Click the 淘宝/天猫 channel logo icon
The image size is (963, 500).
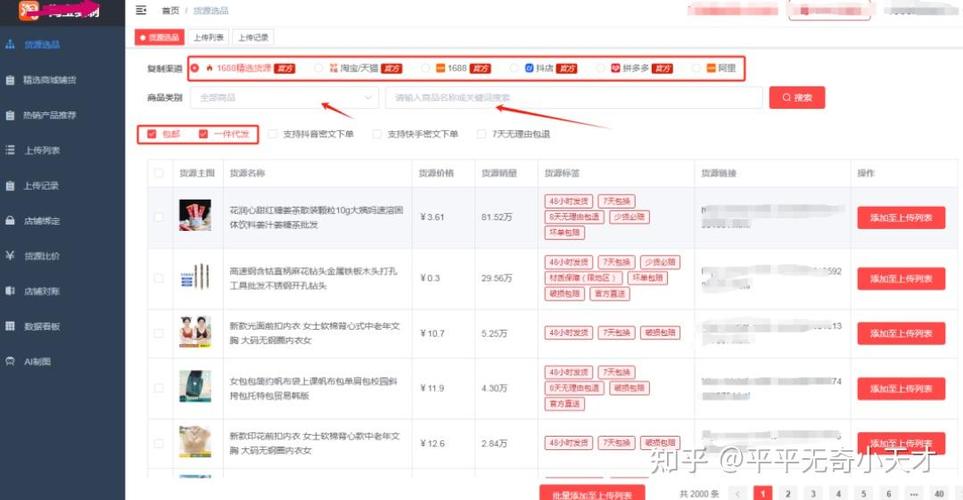click(x=333, y=68)
